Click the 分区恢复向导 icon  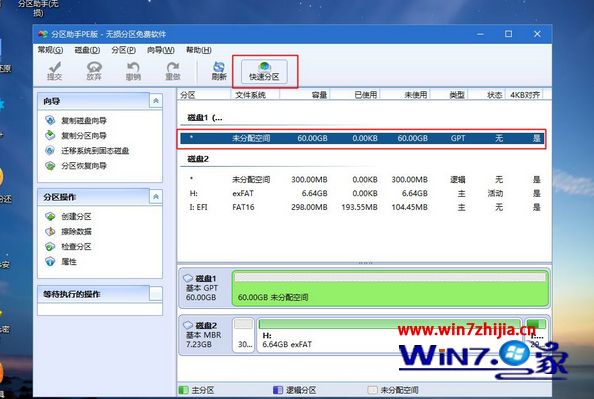(x=50, y=166)
